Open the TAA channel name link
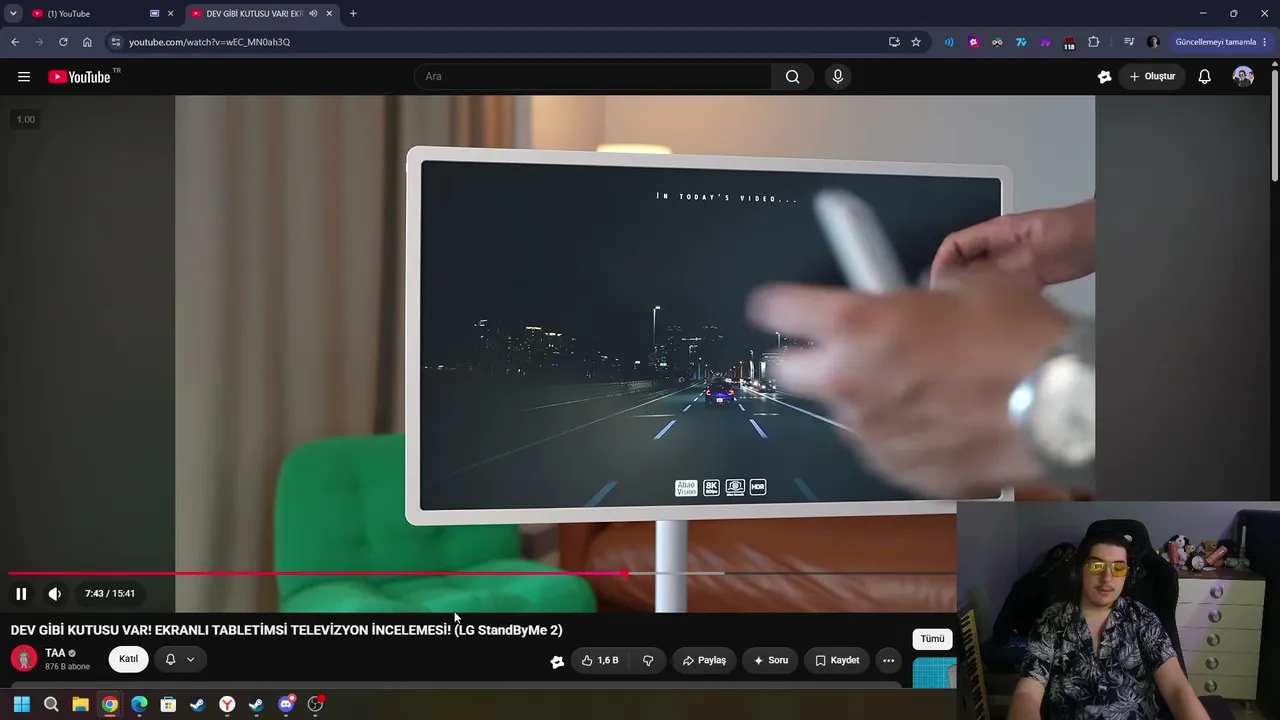 tap(55, 653)
